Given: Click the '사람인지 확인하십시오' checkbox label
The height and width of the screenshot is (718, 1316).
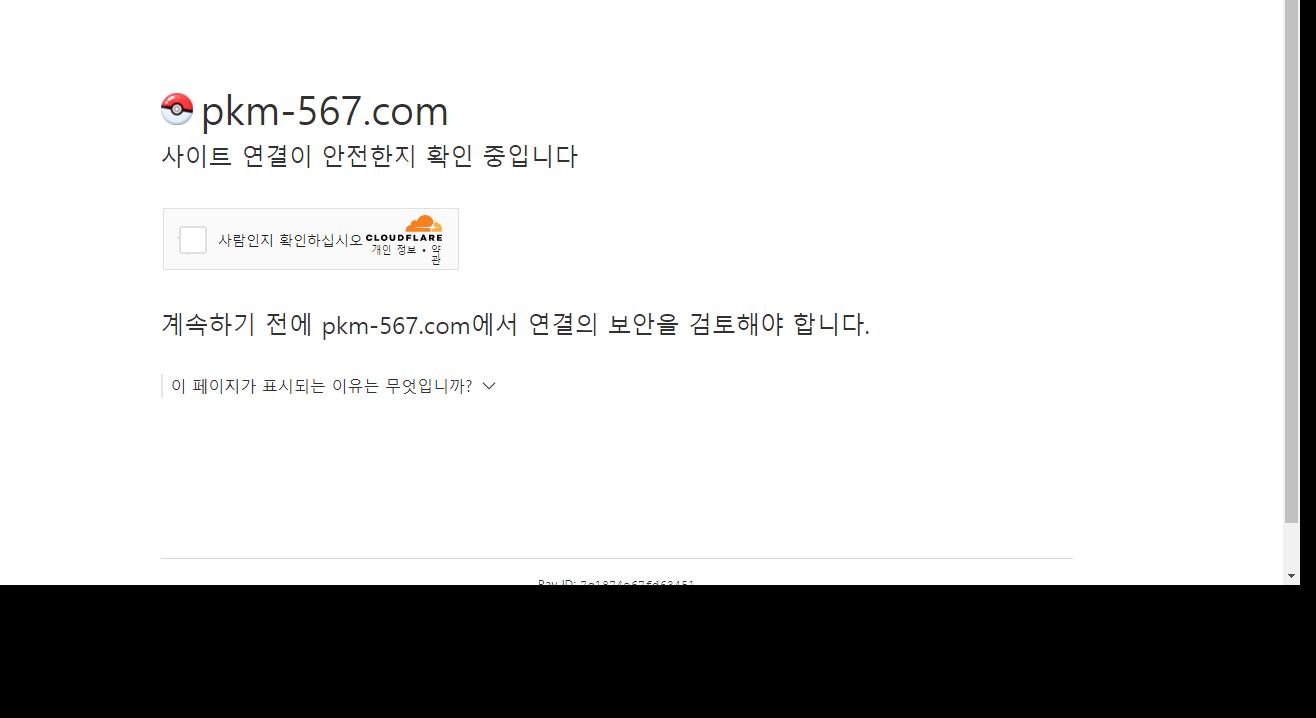Looking at the screenshot, I should coord(290,240).
